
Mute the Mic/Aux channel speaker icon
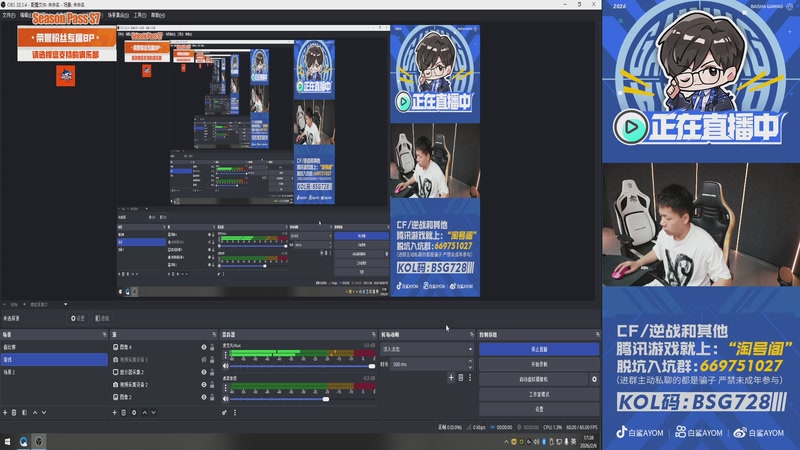(226, 366)
